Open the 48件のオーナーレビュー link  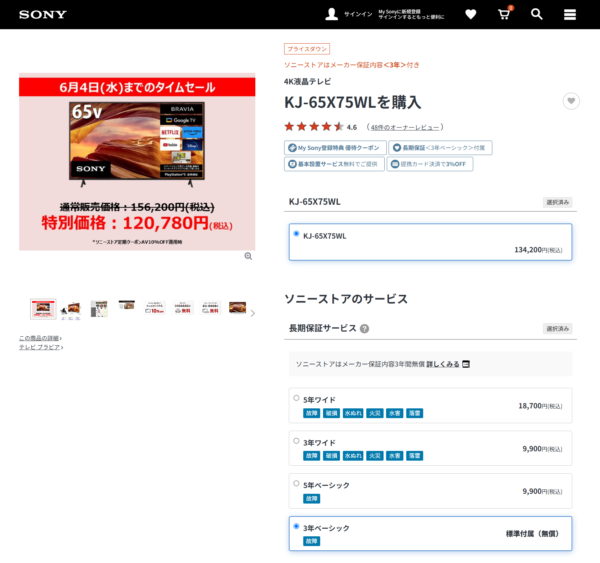pyautogui.click(x=405, y=127)
